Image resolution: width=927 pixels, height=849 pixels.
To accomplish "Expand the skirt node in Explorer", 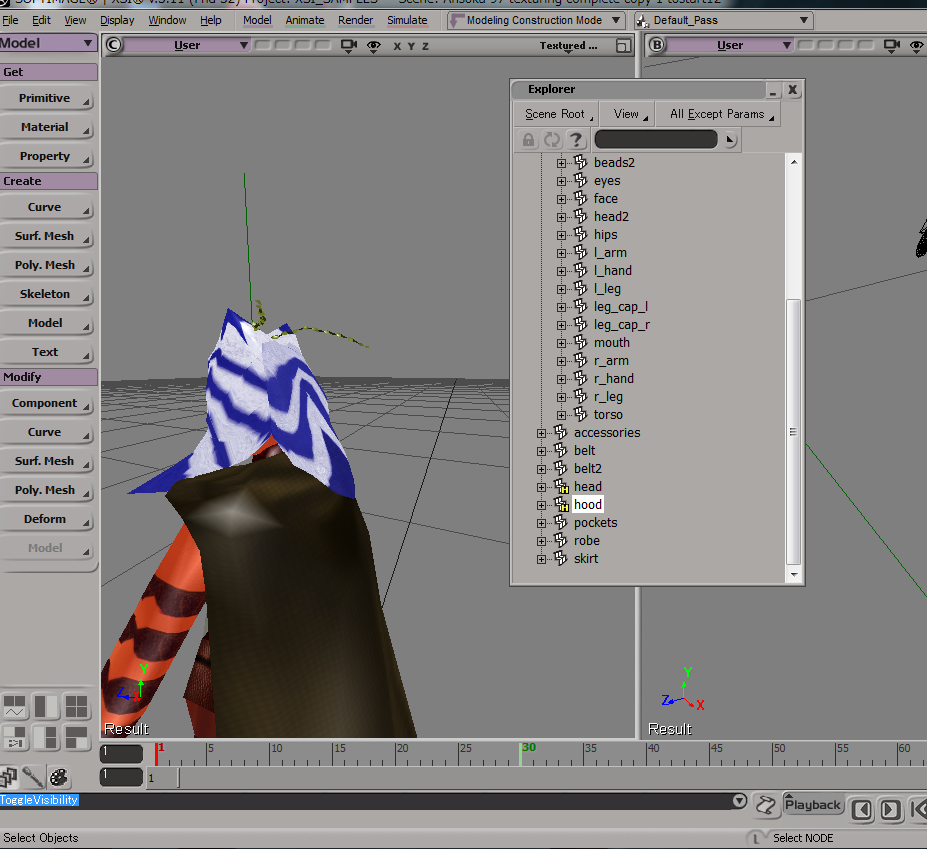I will [x=541, y=559].
